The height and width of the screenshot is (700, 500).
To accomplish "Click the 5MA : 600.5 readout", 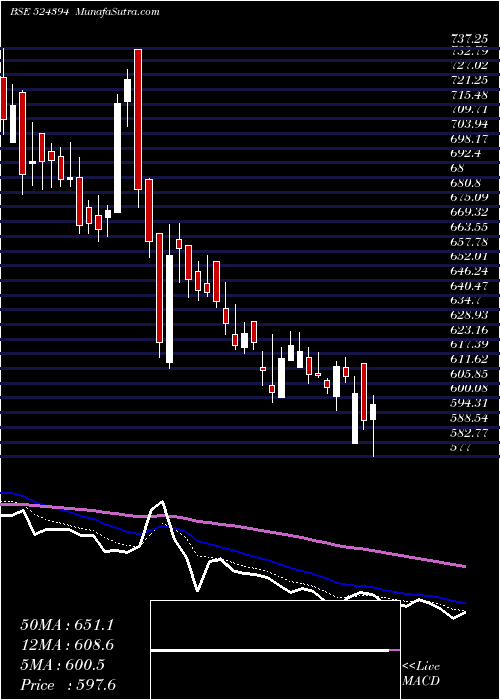I will (x=62, y=665).
